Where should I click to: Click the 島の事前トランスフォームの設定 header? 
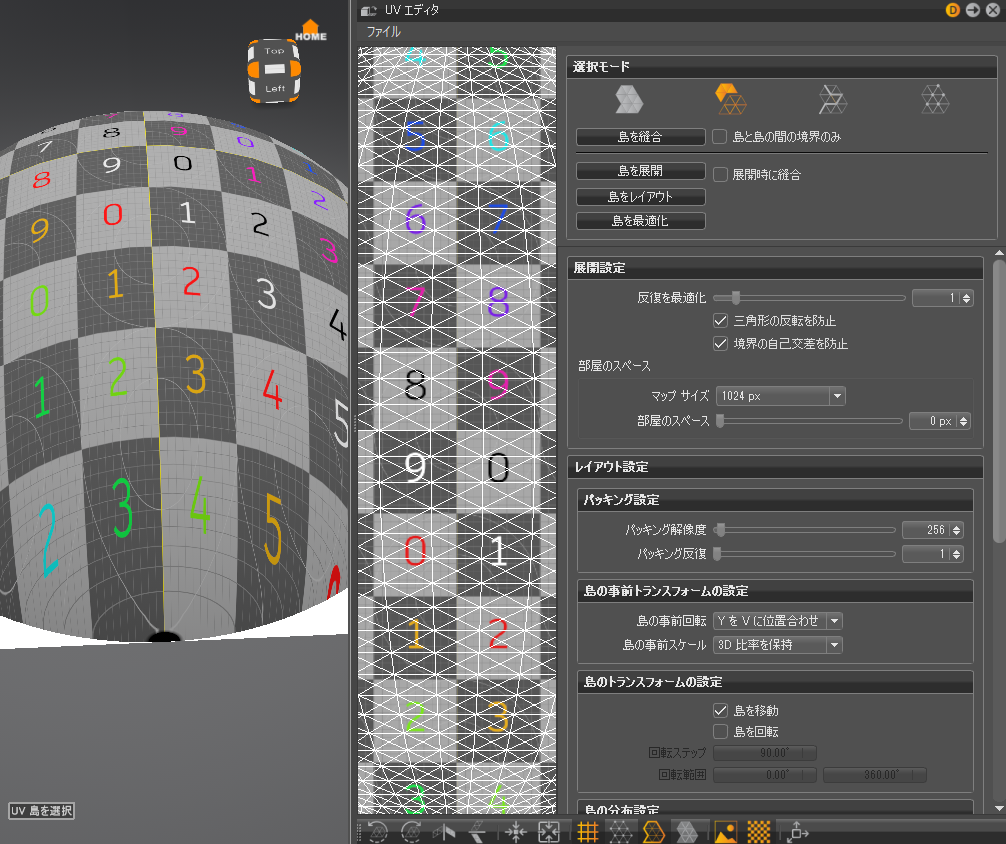(775, 591)
